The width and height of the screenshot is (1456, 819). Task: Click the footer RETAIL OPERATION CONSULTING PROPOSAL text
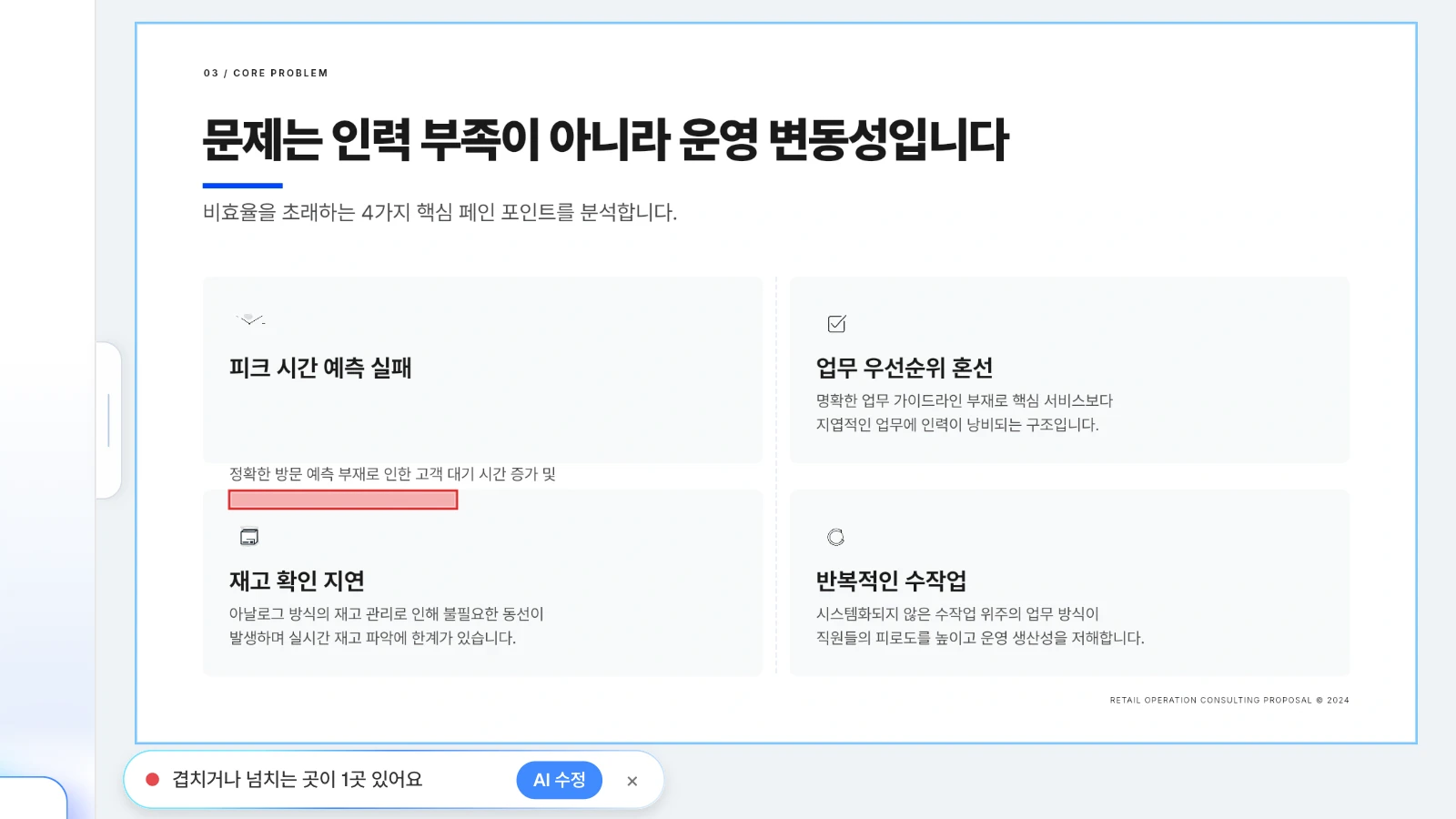click(1229, 700)
